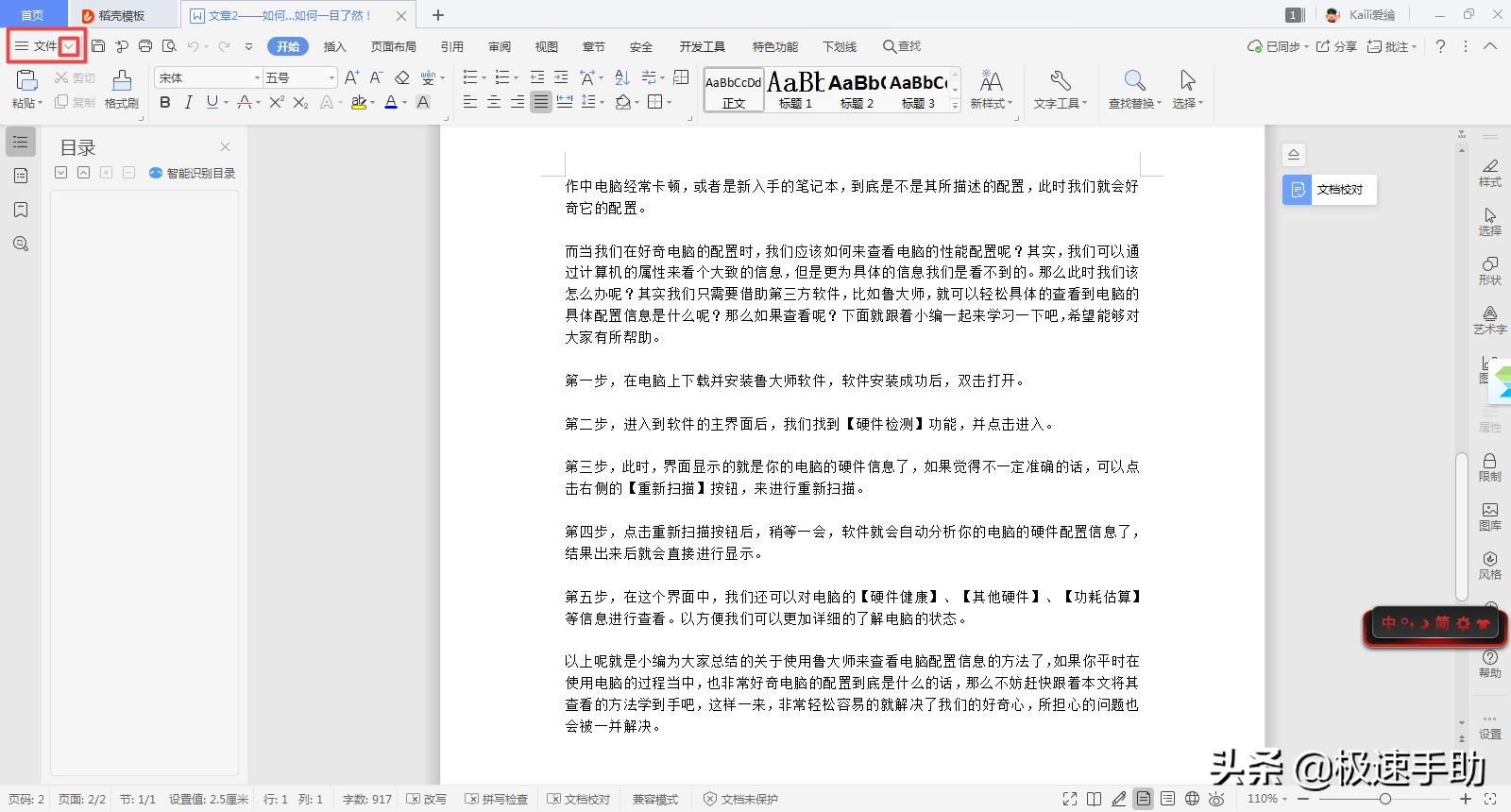This screenshot has height=812, width=1511.
Task: Switch to the View (视图) tab
Action: [x=546, y=46]
